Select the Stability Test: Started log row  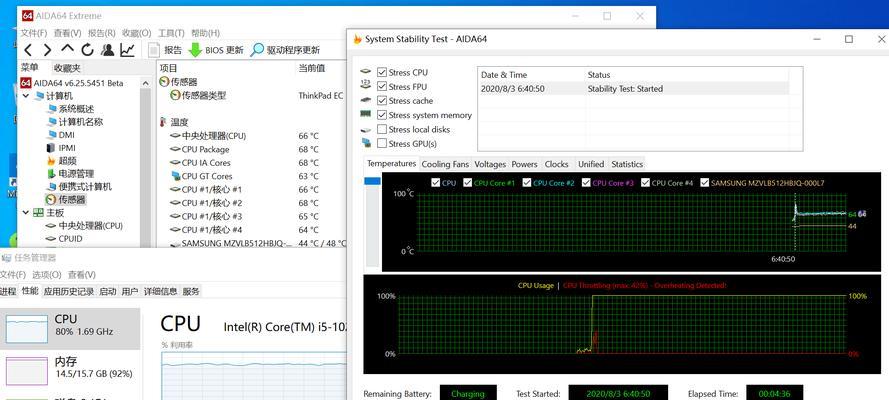point(633,89)
